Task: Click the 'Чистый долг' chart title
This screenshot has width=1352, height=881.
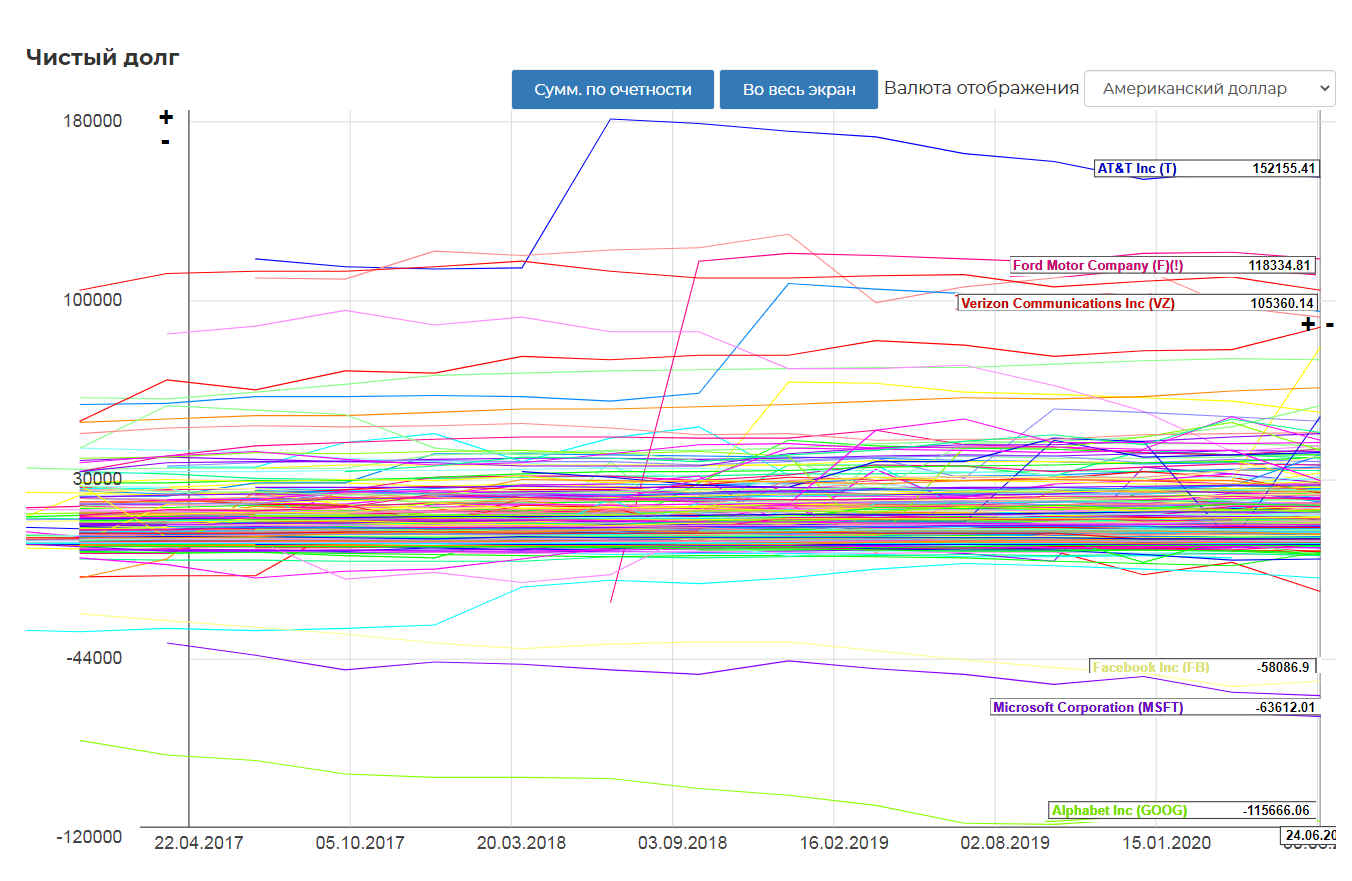Action: pyautogui.click(x=103, y=57)
